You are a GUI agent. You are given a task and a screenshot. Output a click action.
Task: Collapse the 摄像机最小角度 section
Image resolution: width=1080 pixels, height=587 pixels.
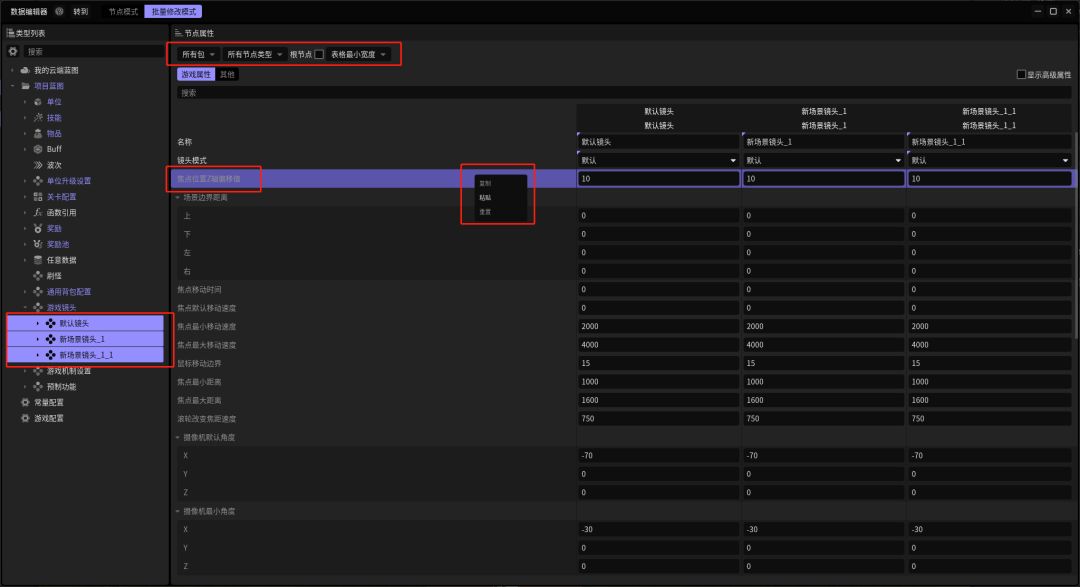(178, 511)
